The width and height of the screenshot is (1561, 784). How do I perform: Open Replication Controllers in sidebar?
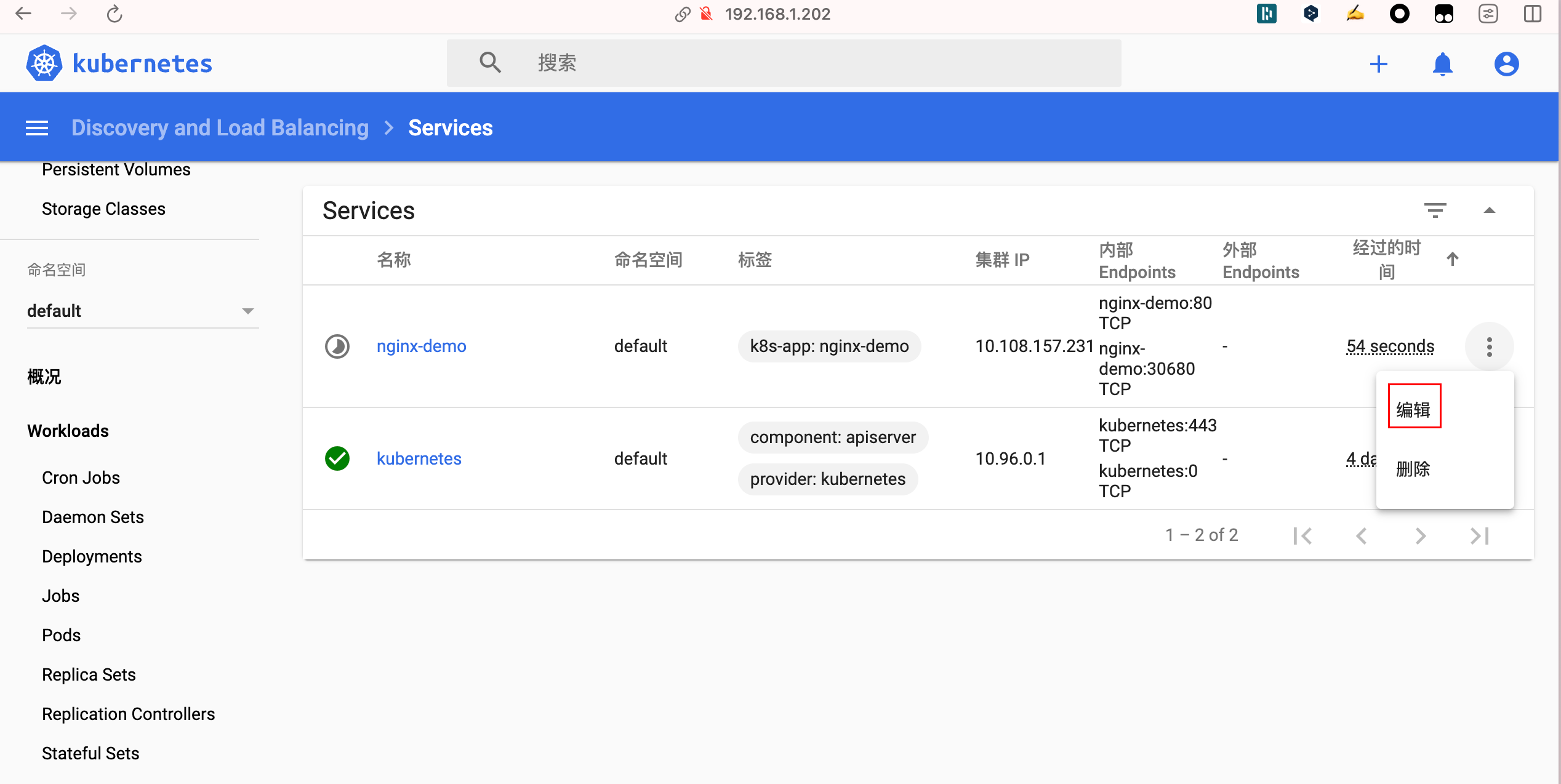pos(128,714)
